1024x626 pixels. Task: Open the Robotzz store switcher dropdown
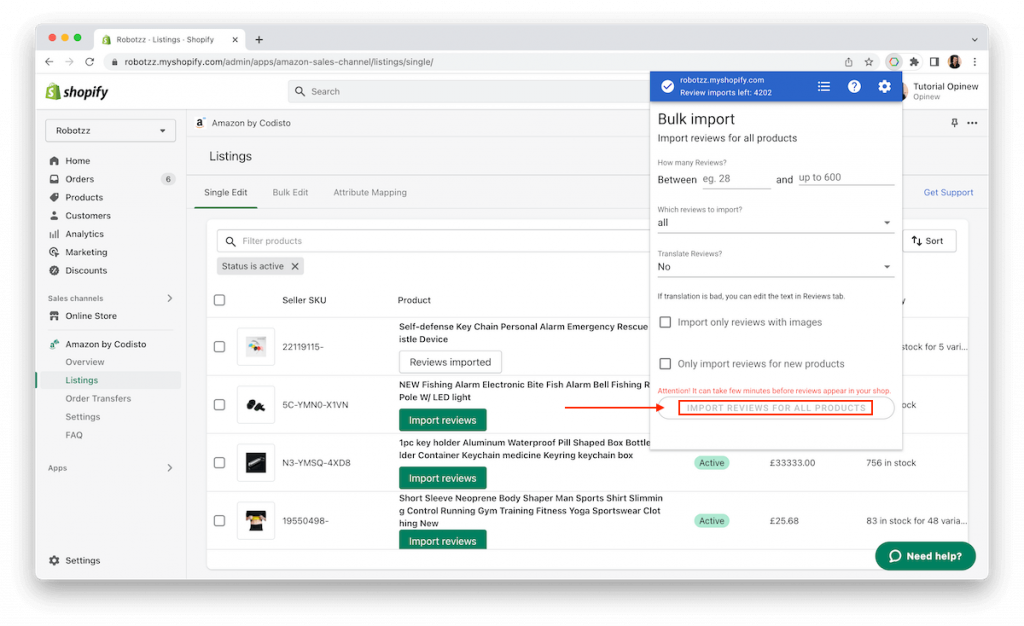(x=110, y=131)
